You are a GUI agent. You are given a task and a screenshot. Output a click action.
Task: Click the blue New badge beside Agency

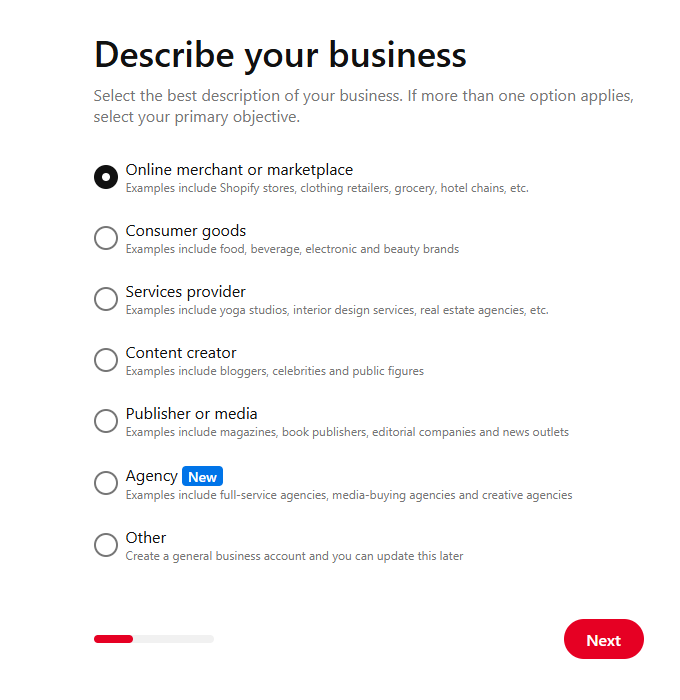(202, 477)
